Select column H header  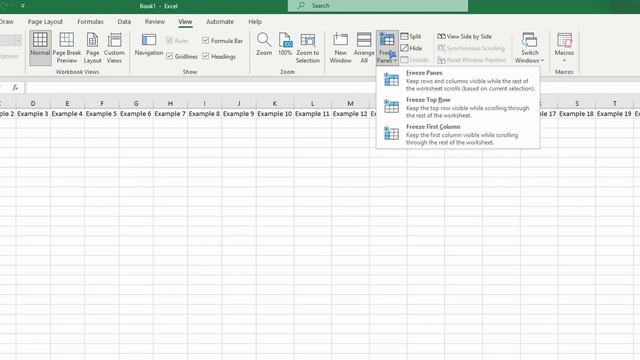coord(170,103)
